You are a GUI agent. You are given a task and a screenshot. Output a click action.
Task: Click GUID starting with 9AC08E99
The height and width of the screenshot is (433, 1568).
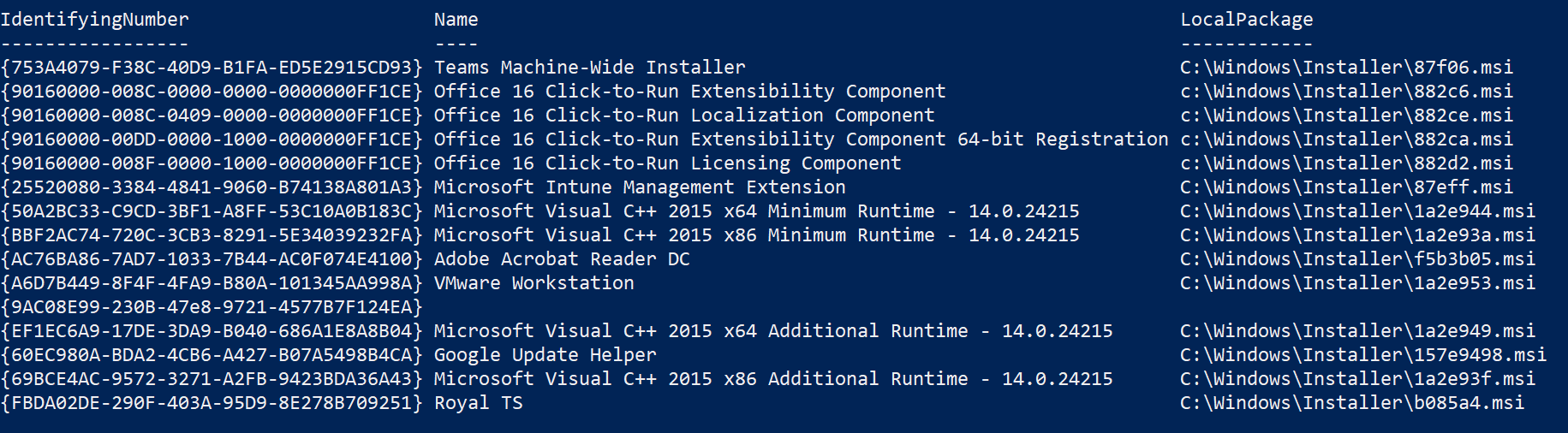pyautogui.click(x=212, y=307)
